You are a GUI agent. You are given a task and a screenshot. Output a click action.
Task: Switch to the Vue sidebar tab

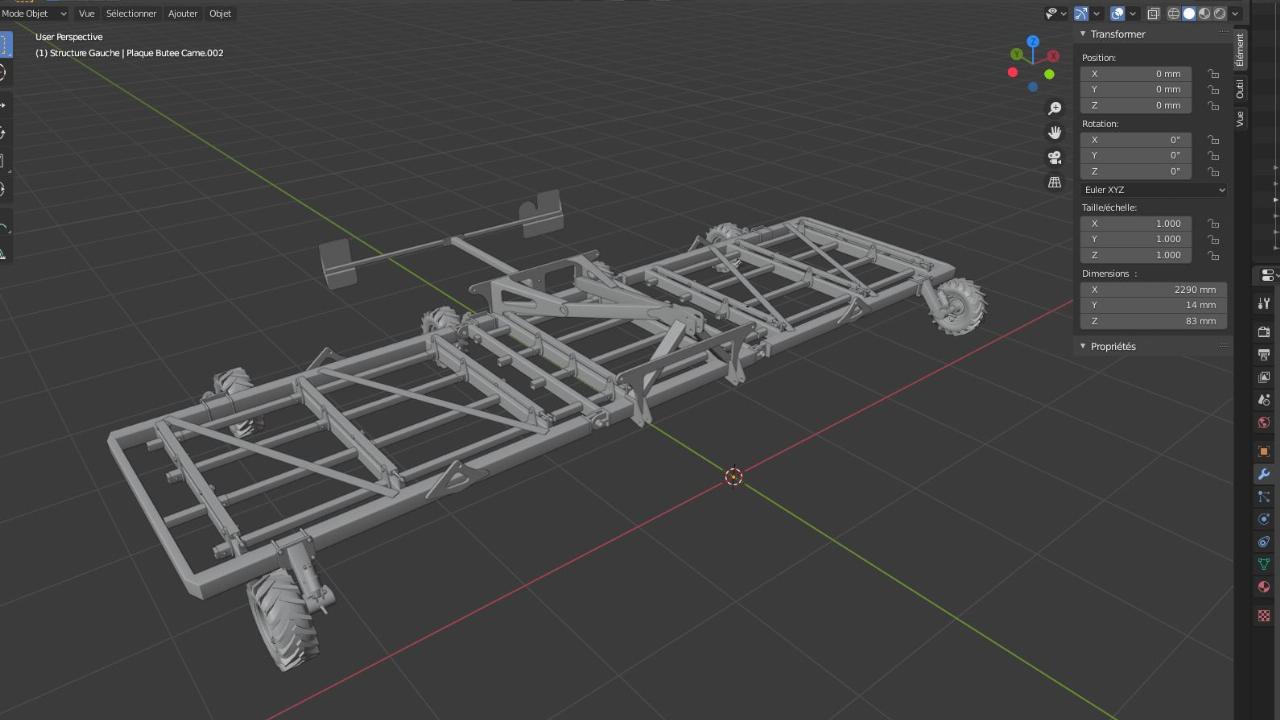coord(1240,118)
